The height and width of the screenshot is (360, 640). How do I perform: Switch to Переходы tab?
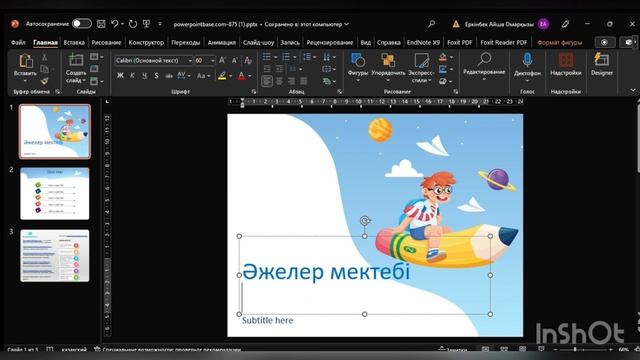186,42
